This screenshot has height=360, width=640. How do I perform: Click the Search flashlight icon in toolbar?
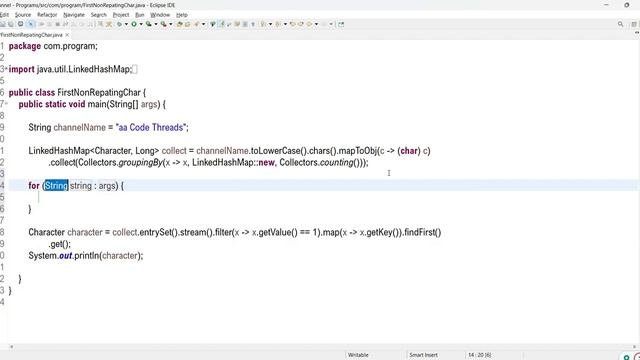pyautogui.click(x=196, y=24)
